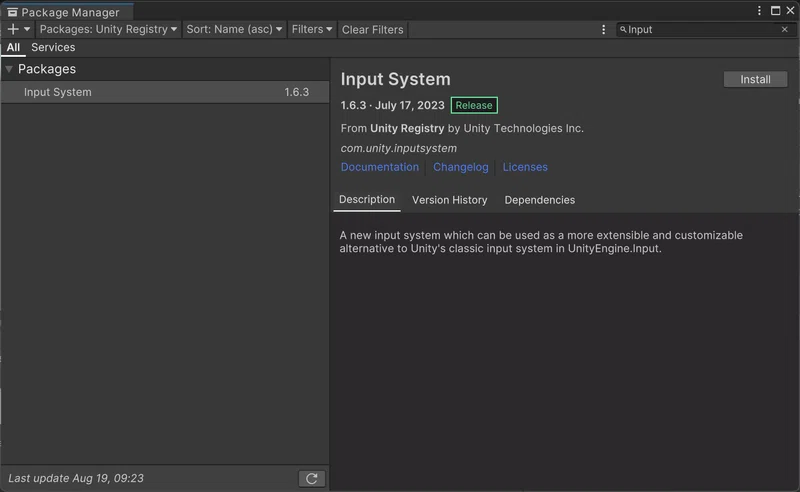This screenshot has width=800, height=492.
Task: Open the Documentation link
Action: pyautogui.click(x=380, y=167)
